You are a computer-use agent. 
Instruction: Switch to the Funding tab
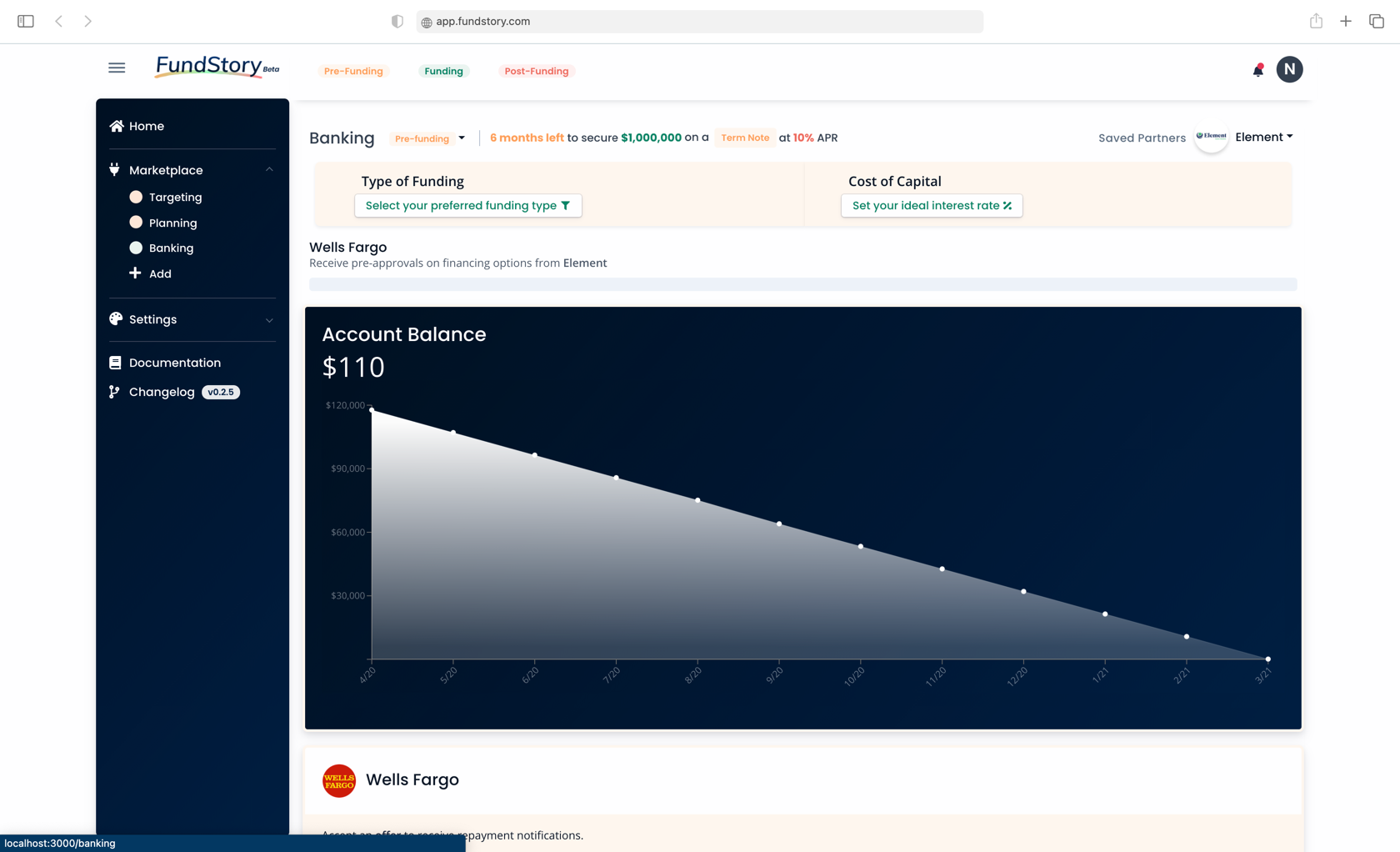(x=443, y=72)
